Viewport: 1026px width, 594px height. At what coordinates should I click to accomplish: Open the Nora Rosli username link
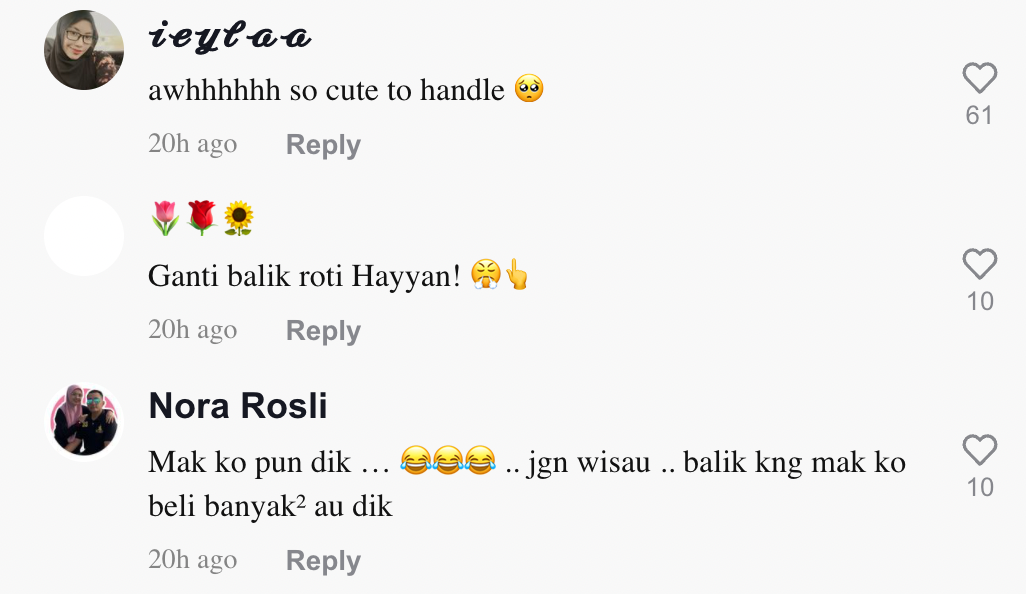[238, 406]
